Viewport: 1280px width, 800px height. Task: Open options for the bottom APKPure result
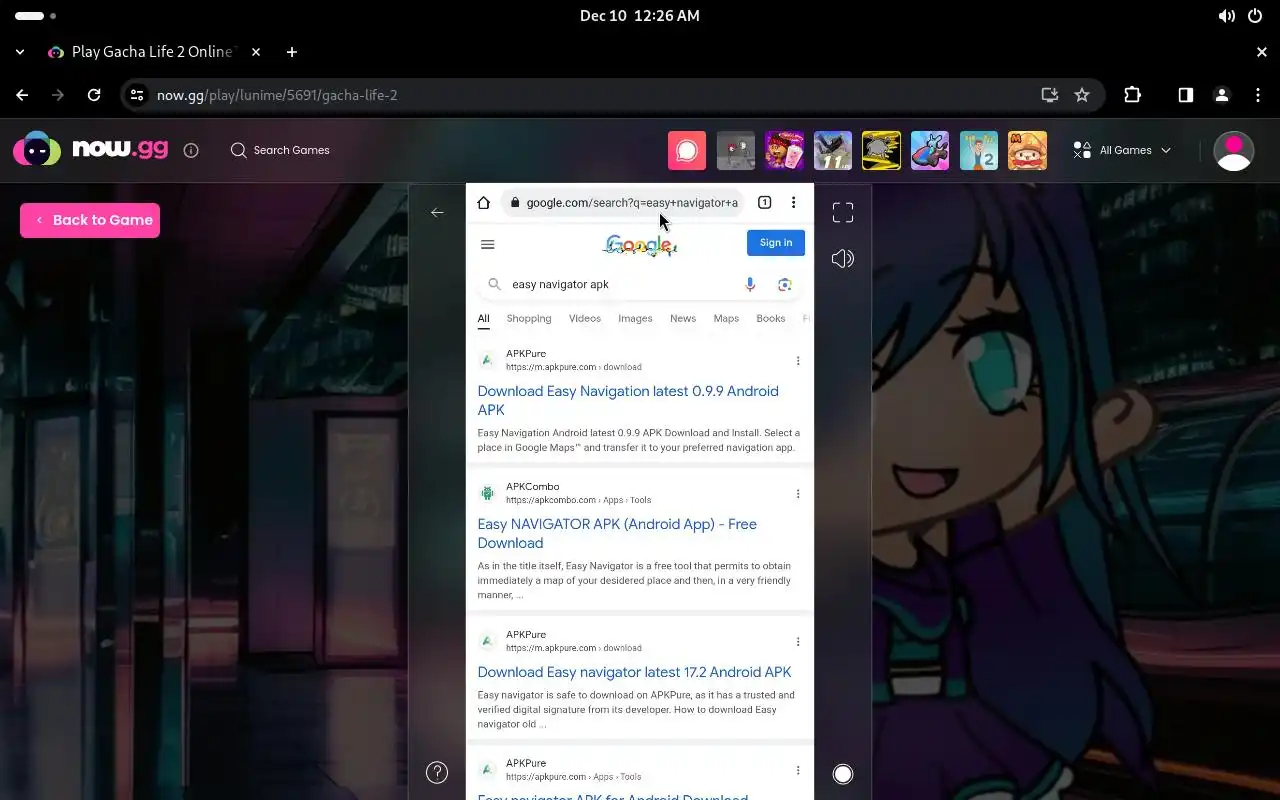[798, 771]
